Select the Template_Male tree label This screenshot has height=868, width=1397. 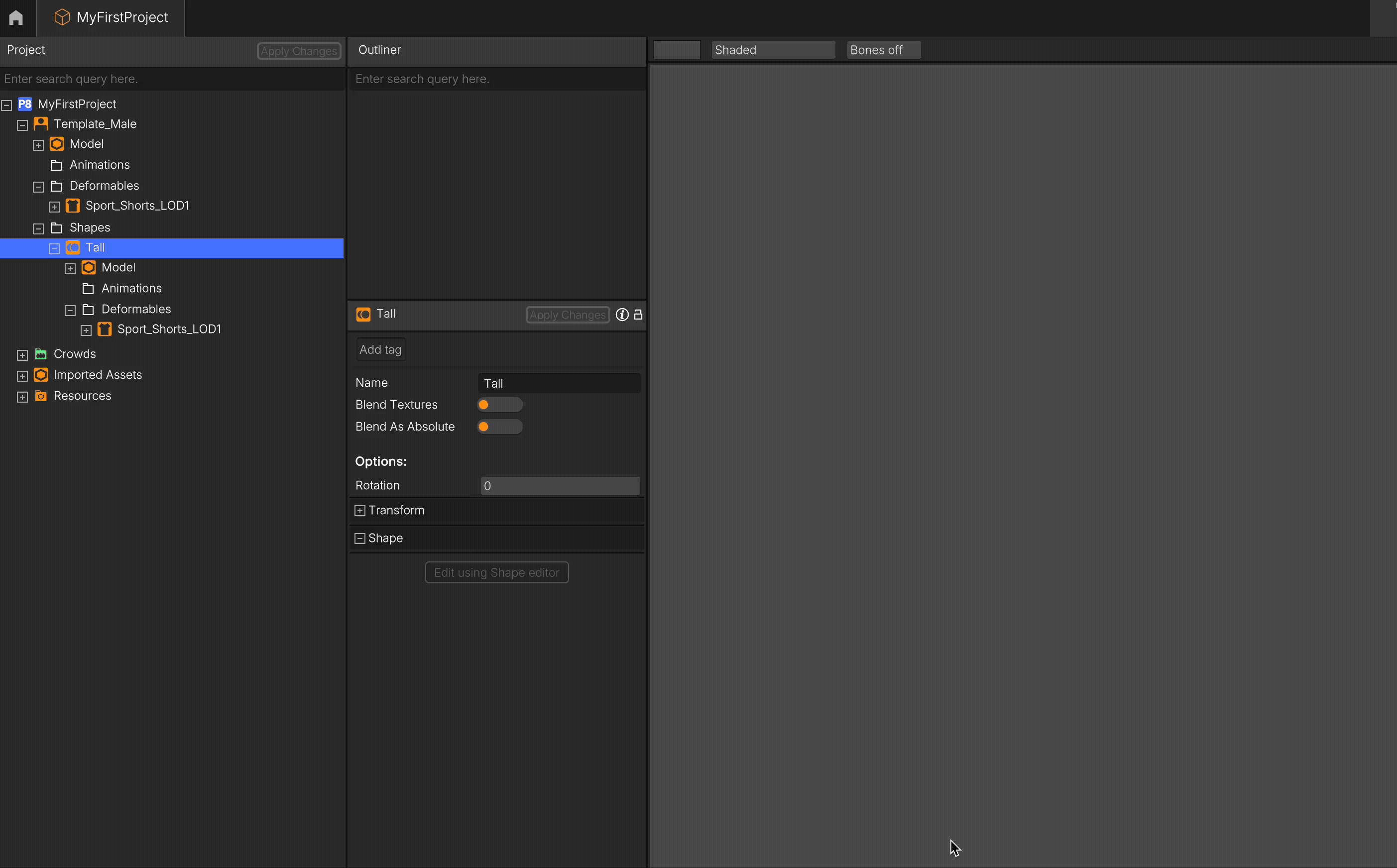pos(95,124)
